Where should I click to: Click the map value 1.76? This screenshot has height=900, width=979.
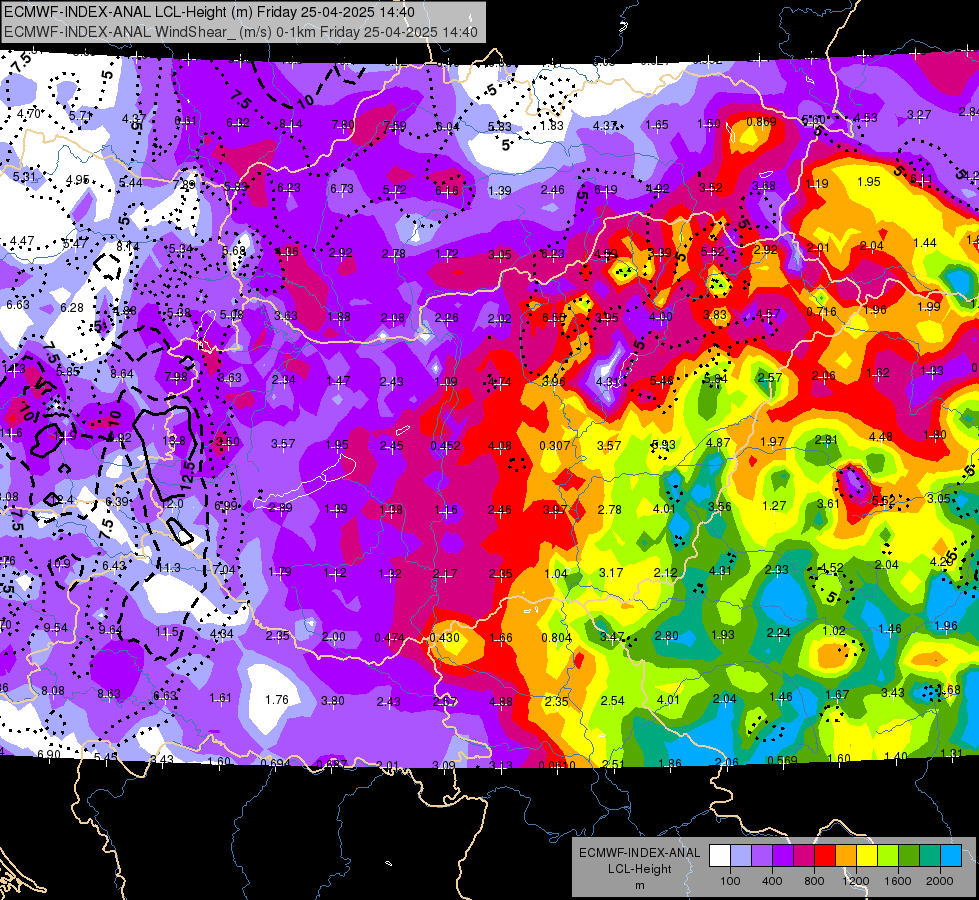click(x=277, y=700)
